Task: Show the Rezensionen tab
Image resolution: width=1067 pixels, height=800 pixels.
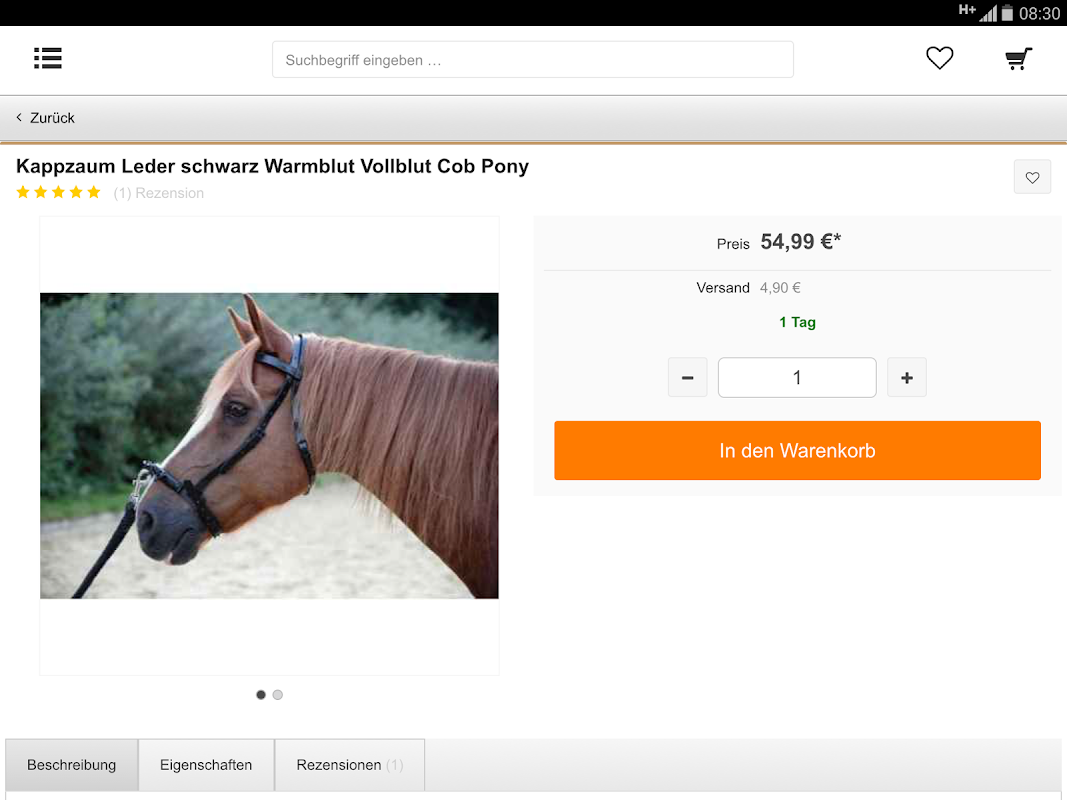Action: point(350,765)
